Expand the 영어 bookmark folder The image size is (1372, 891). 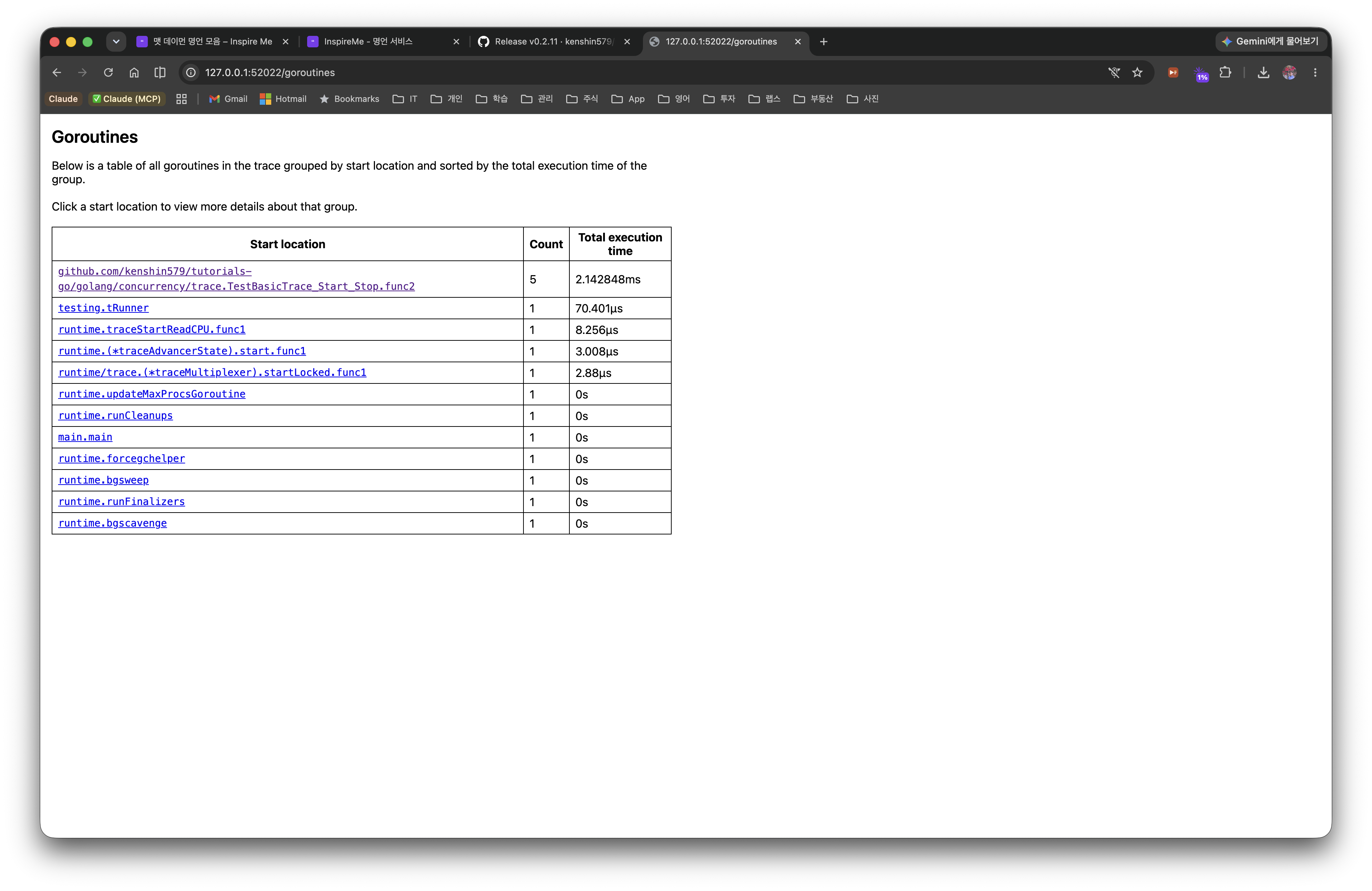pyautogui.click(x=673, y=99)
